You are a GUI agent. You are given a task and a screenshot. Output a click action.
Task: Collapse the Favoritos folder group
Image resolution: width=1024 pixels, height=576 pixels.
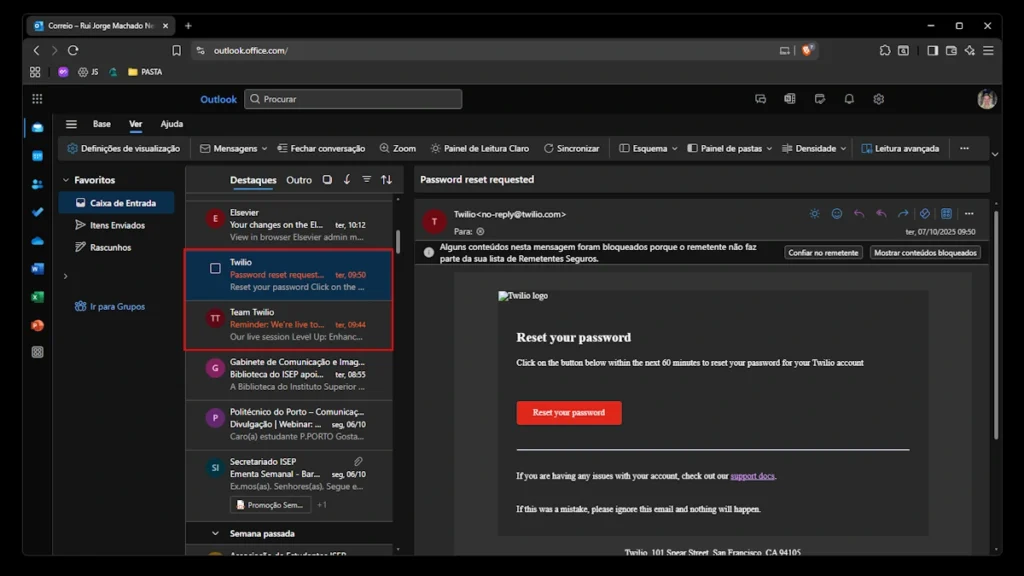pyautogui.click(x=66, y=180)
